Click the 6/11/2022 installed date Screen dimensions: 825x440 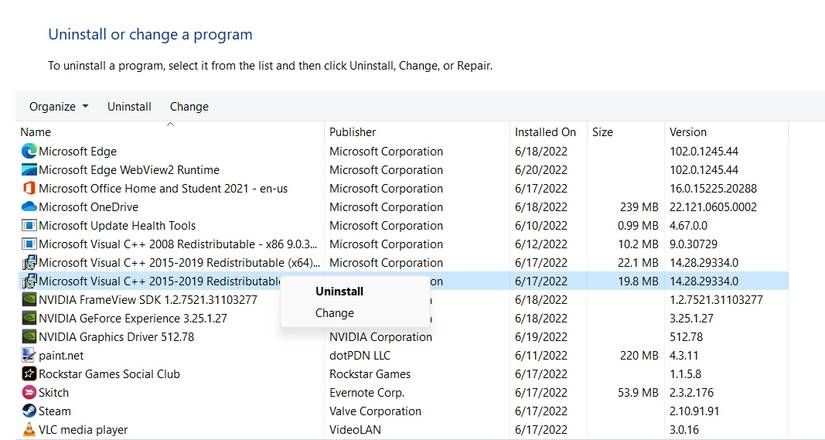click(541, 356)
